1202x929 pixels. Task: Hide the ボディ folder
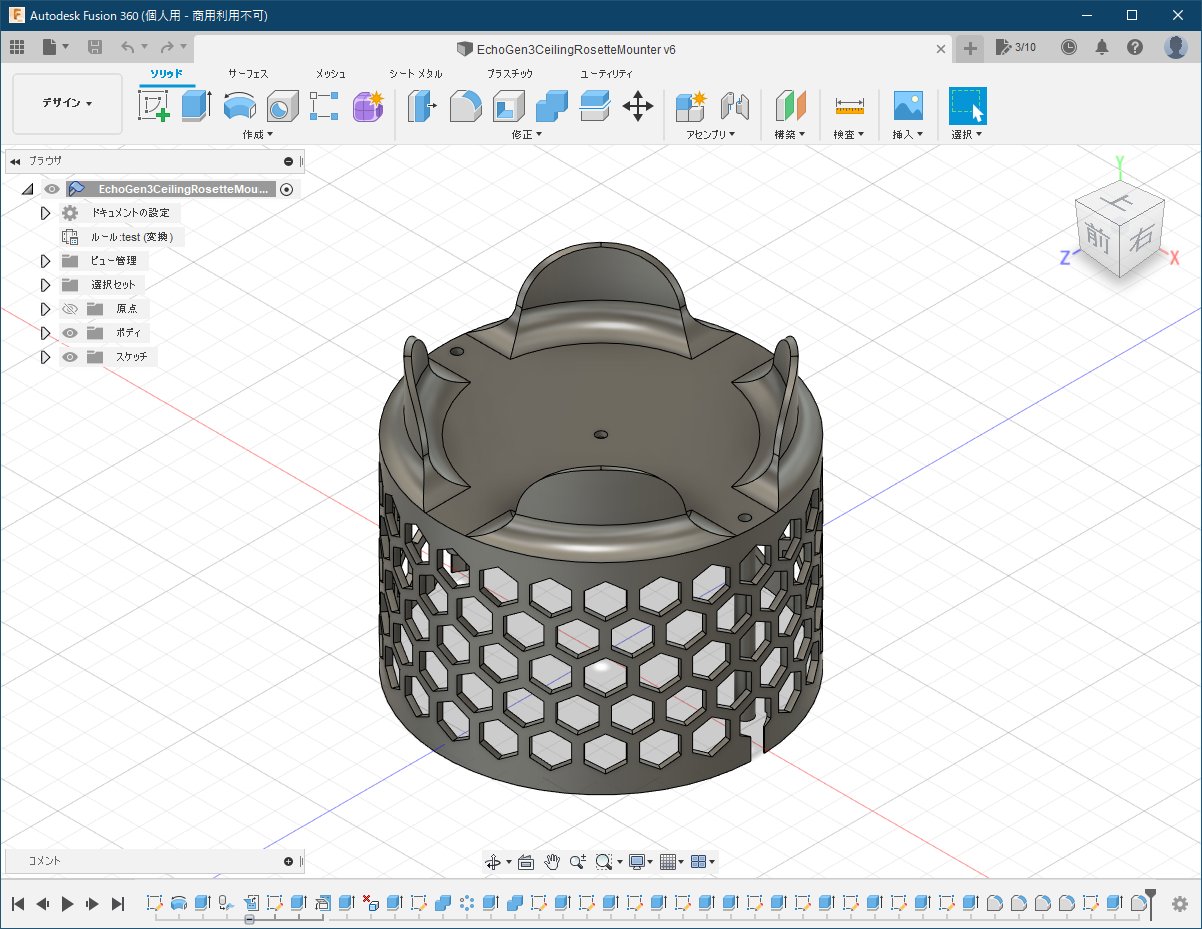point(70,333)
